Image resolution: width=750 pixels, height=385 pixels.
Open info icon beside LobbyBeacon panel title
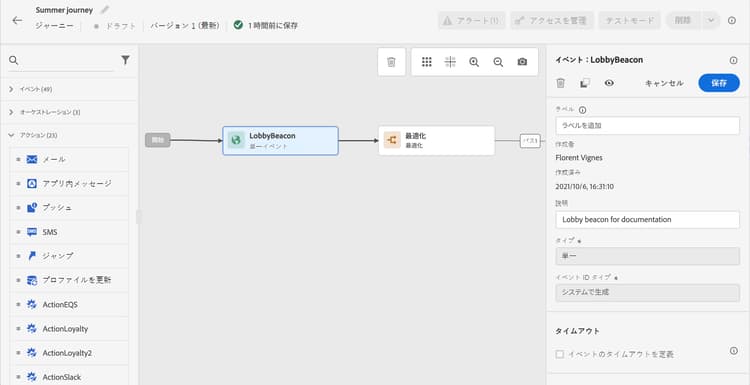(733, 60)
